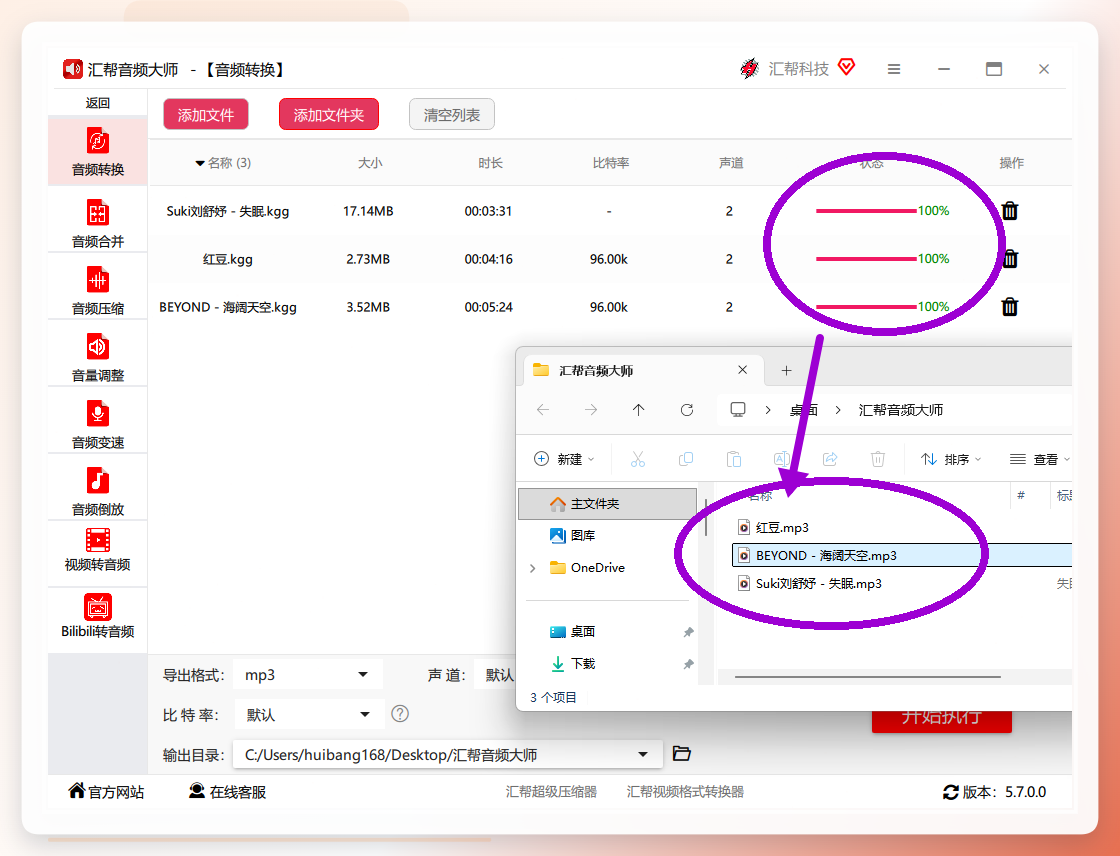1120x856 pixels.
Task: Switch to 音频变速 in the sidebar
Action: [x=98, y=424]
